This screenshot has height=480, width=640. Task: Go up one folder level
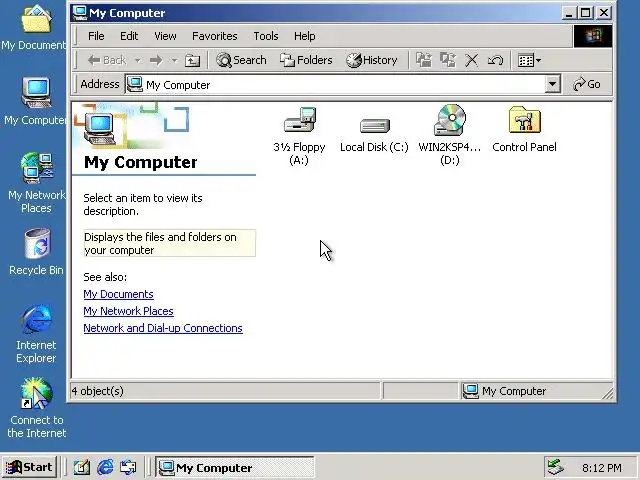[x=192, y=60]
